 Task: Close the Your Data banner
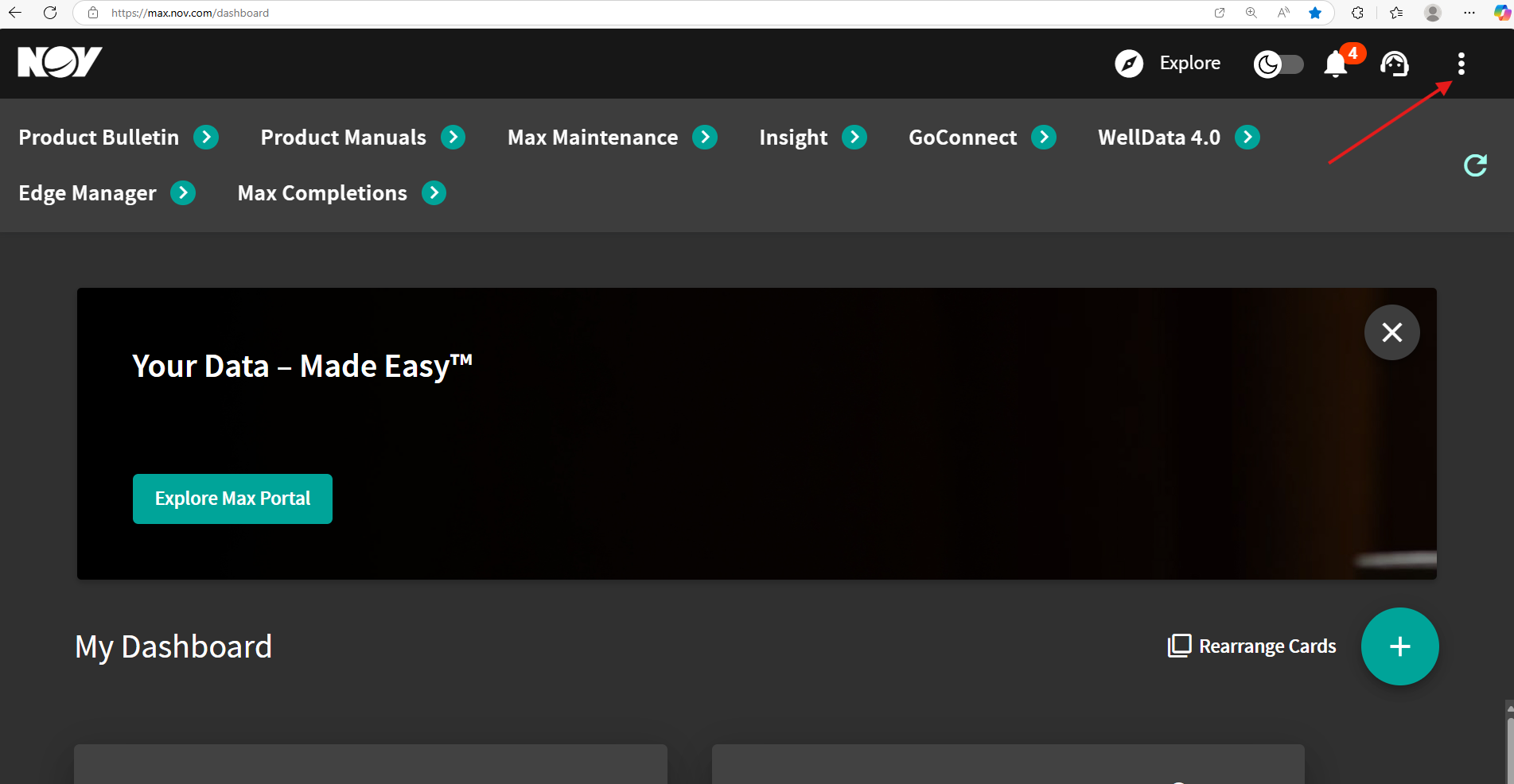[1392, 332]
